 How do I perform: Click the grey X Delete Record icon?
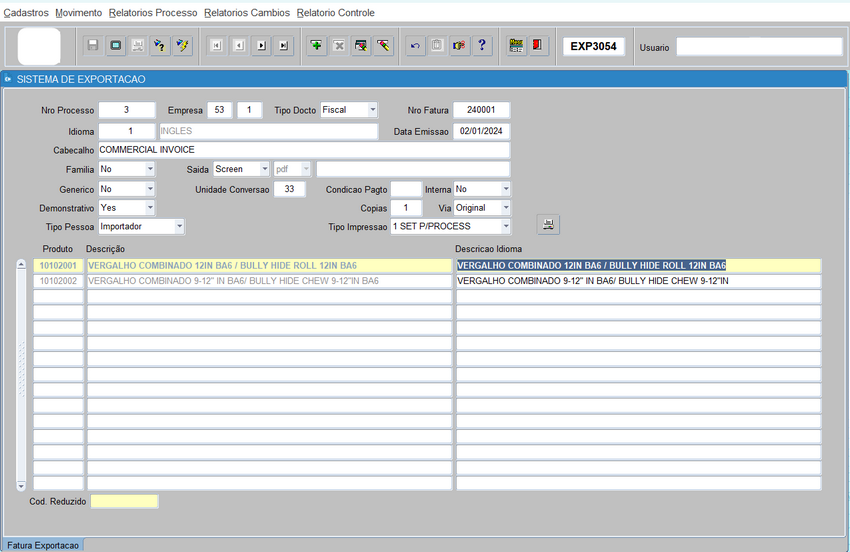(x=339, y=46)
